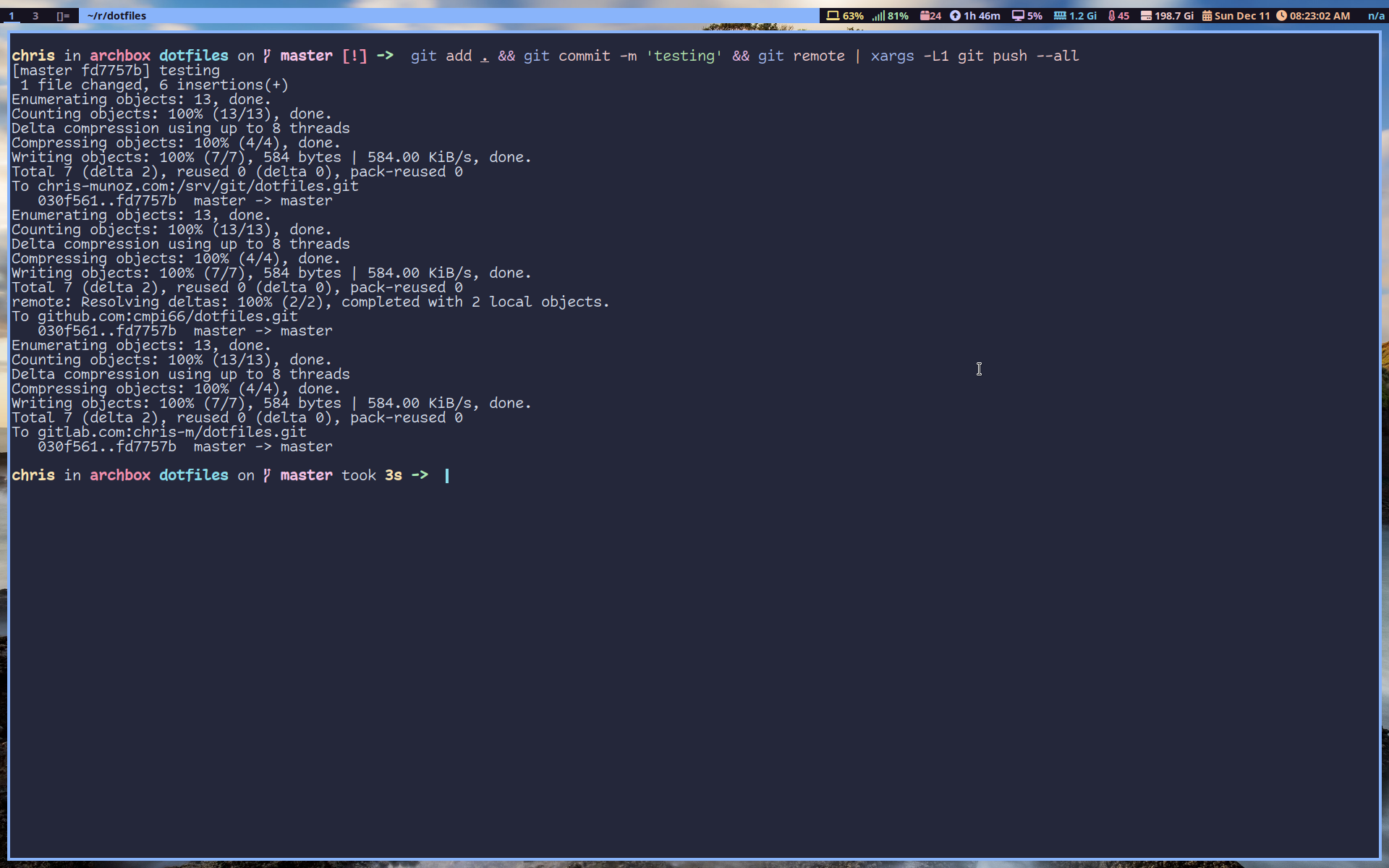
Task: Click the 'git remote' part of the command
Action: click(x=802, y=56)
